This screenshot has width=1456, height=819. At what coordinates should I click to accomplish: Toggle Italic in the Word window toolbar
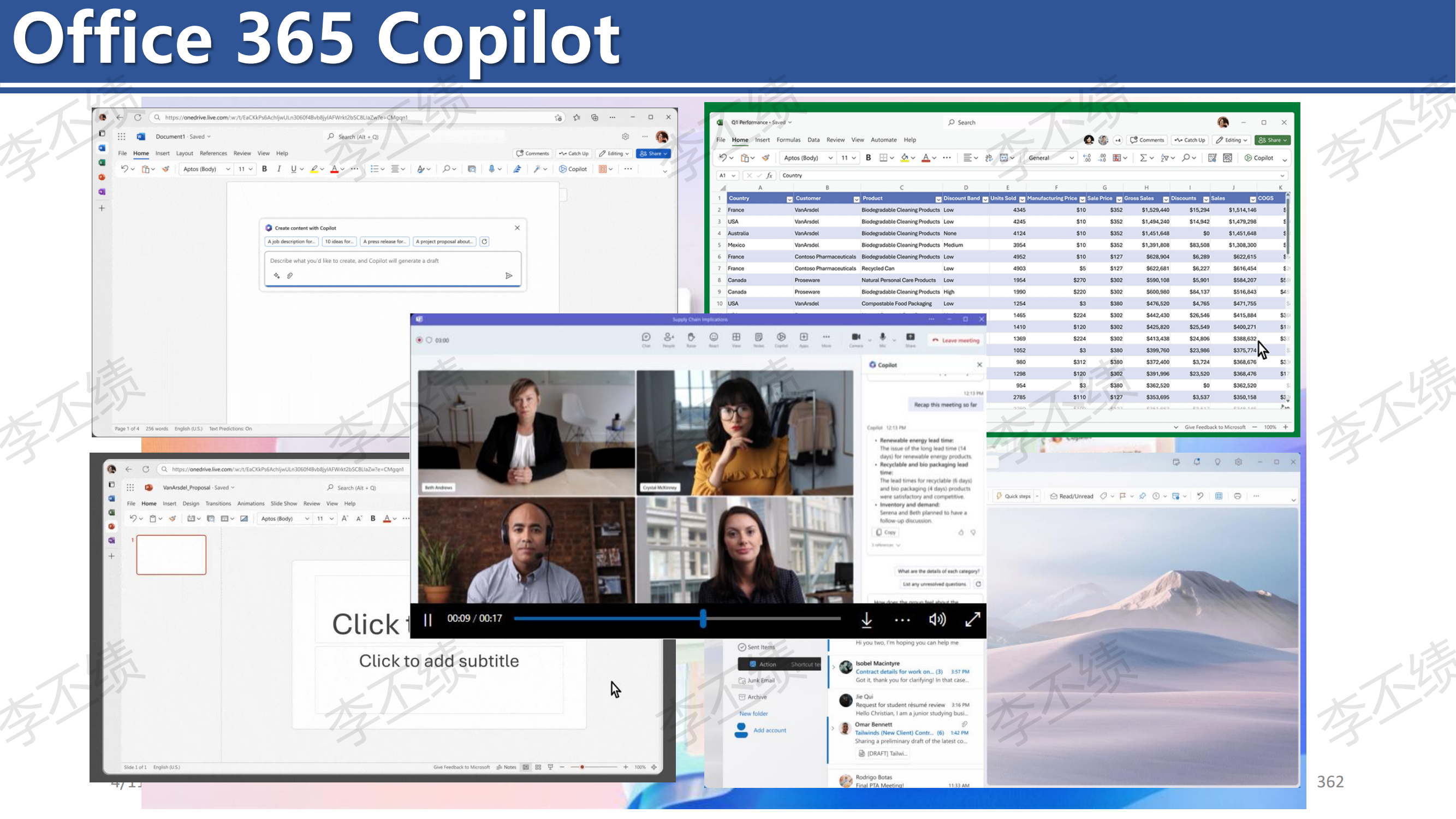tap(278, 169)
